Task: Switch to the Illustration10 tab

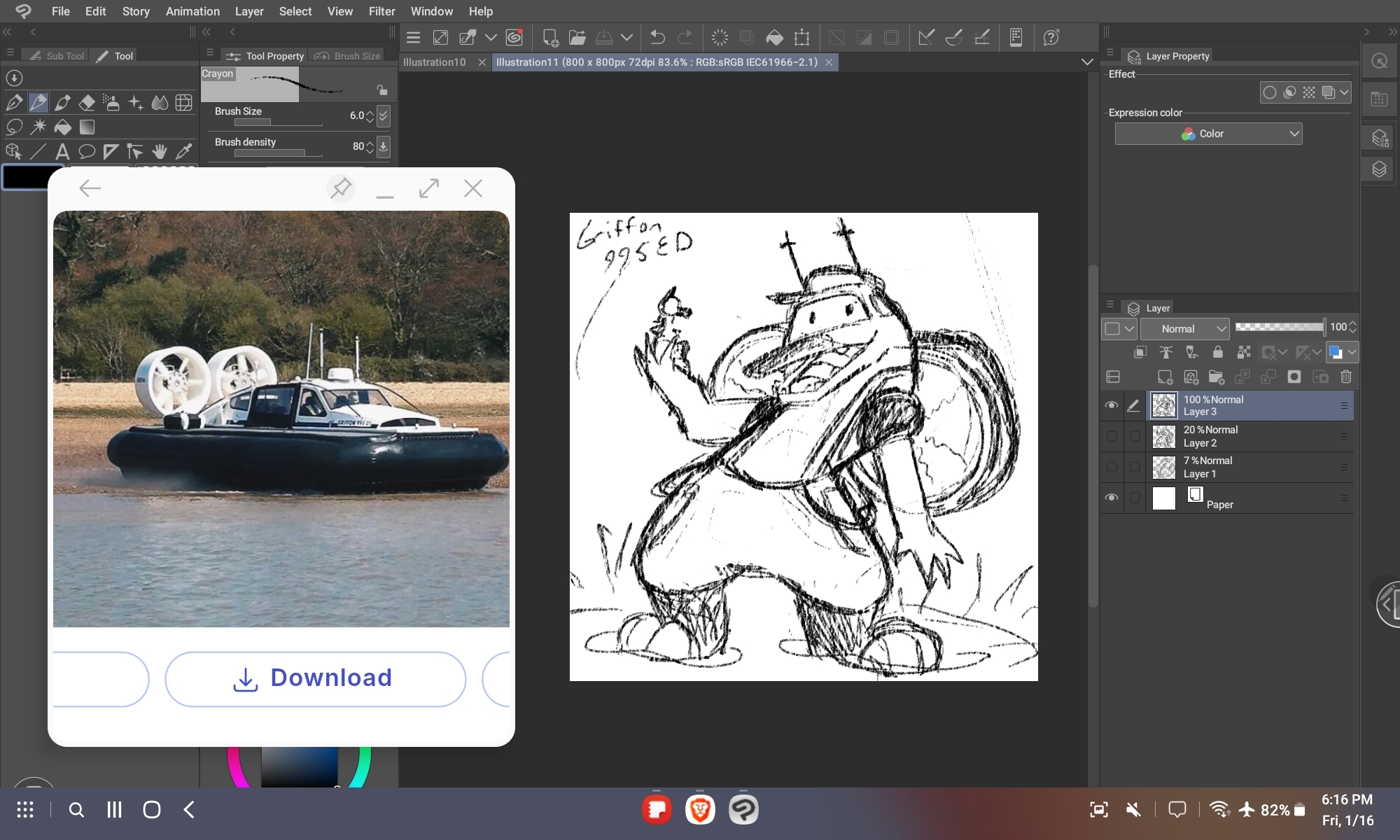Action: tap(435, 62)
